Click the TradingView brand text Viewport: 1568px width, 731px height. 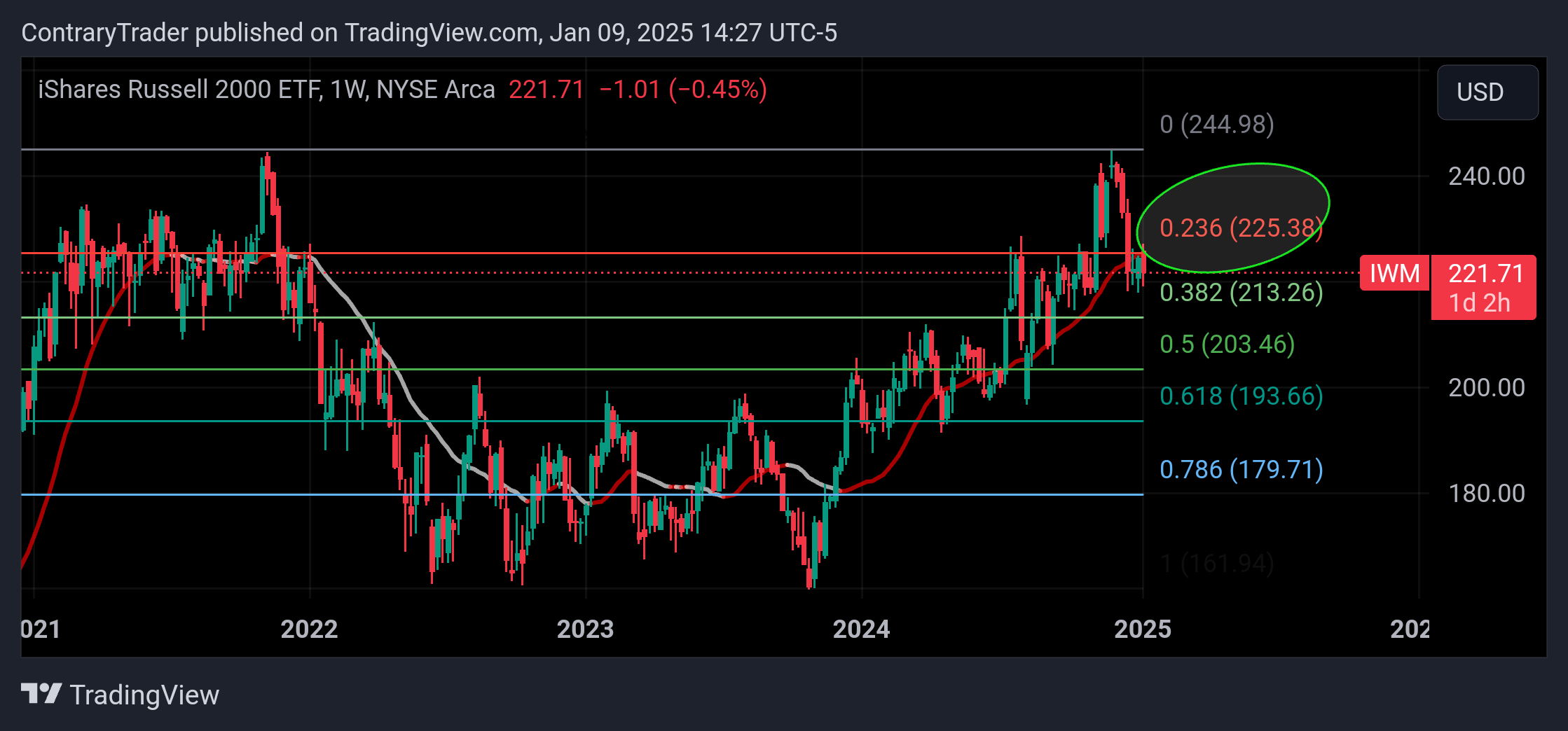tap(144, 695)
